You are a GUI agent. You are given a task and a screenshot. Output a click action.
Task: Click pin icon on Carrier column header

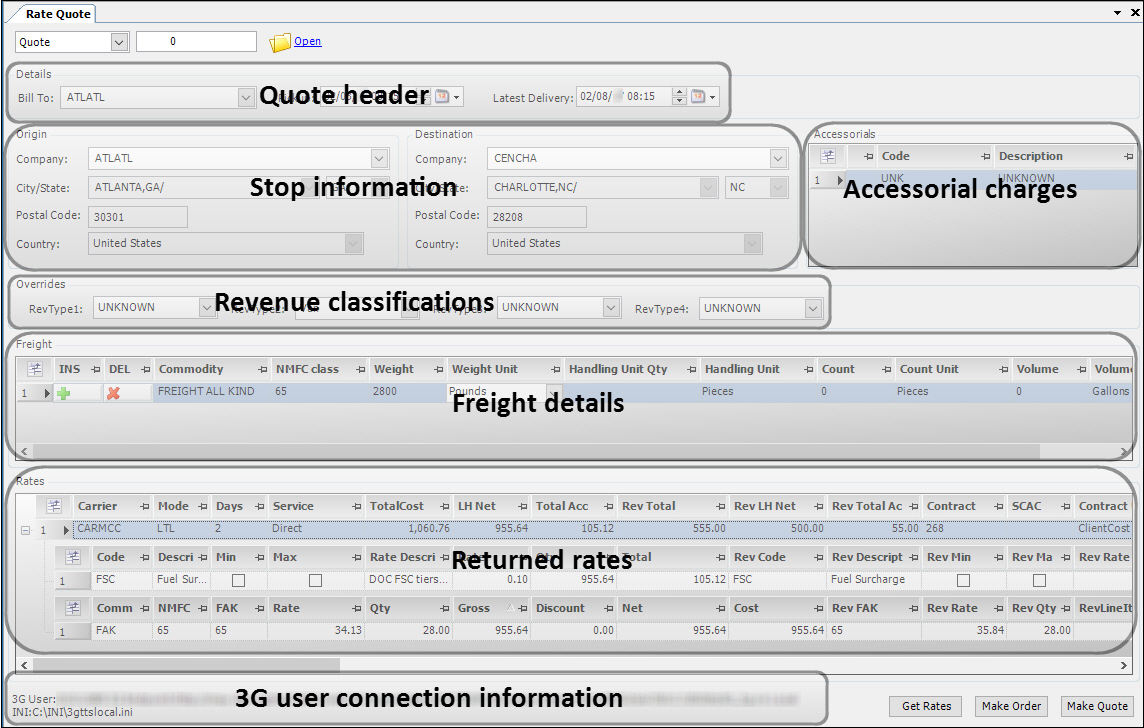[x=144, y=507]
